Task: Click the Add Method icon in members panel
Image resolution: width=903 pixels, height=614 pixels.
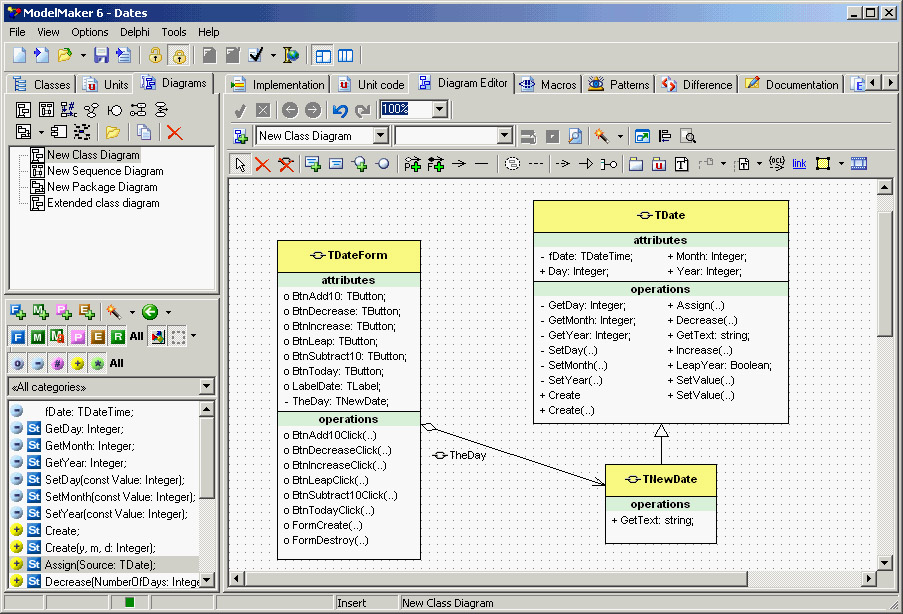Action: click(41, 312)
